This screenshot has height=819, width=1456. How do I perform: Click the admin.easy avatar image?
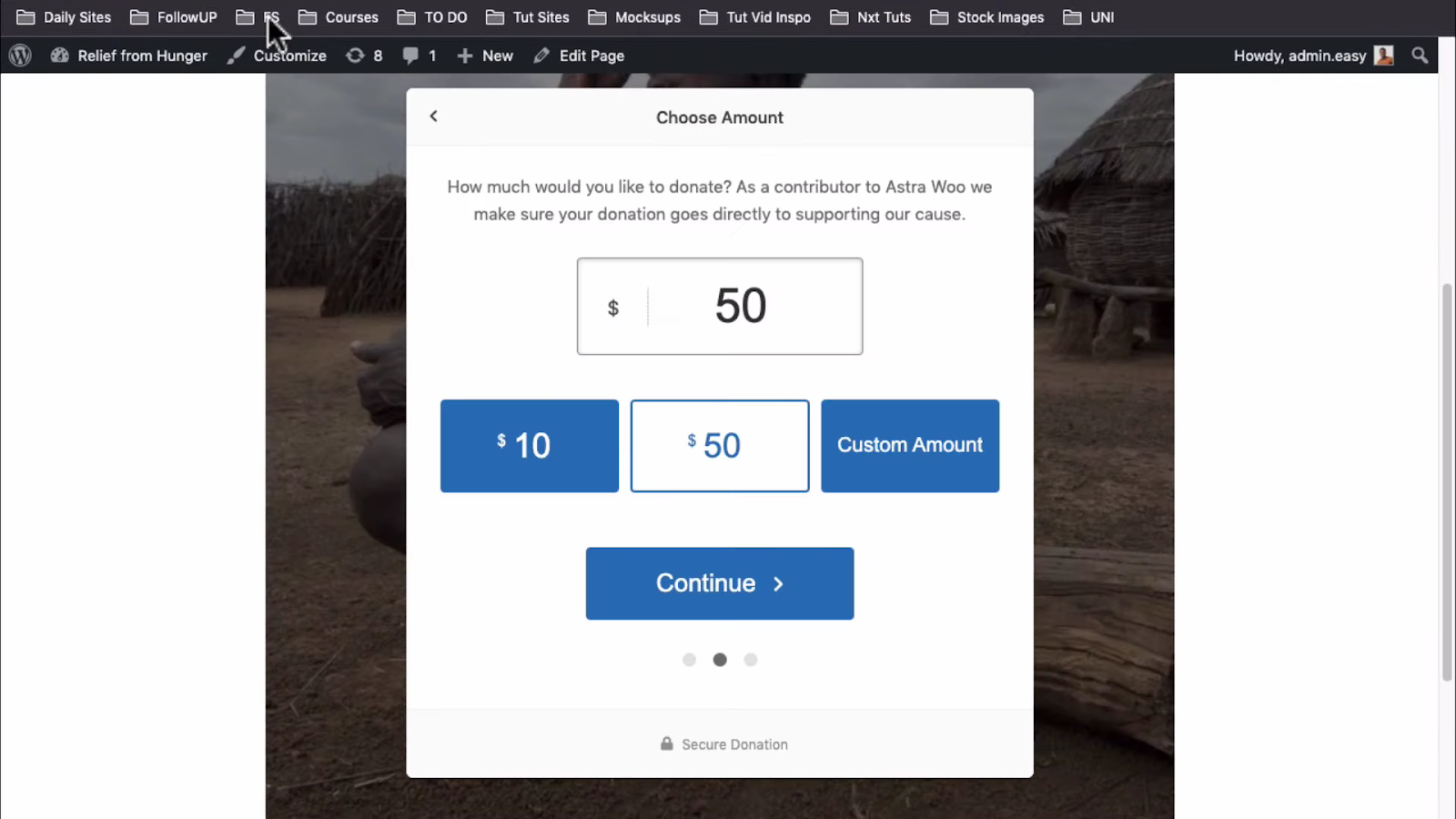(1384, 56)
